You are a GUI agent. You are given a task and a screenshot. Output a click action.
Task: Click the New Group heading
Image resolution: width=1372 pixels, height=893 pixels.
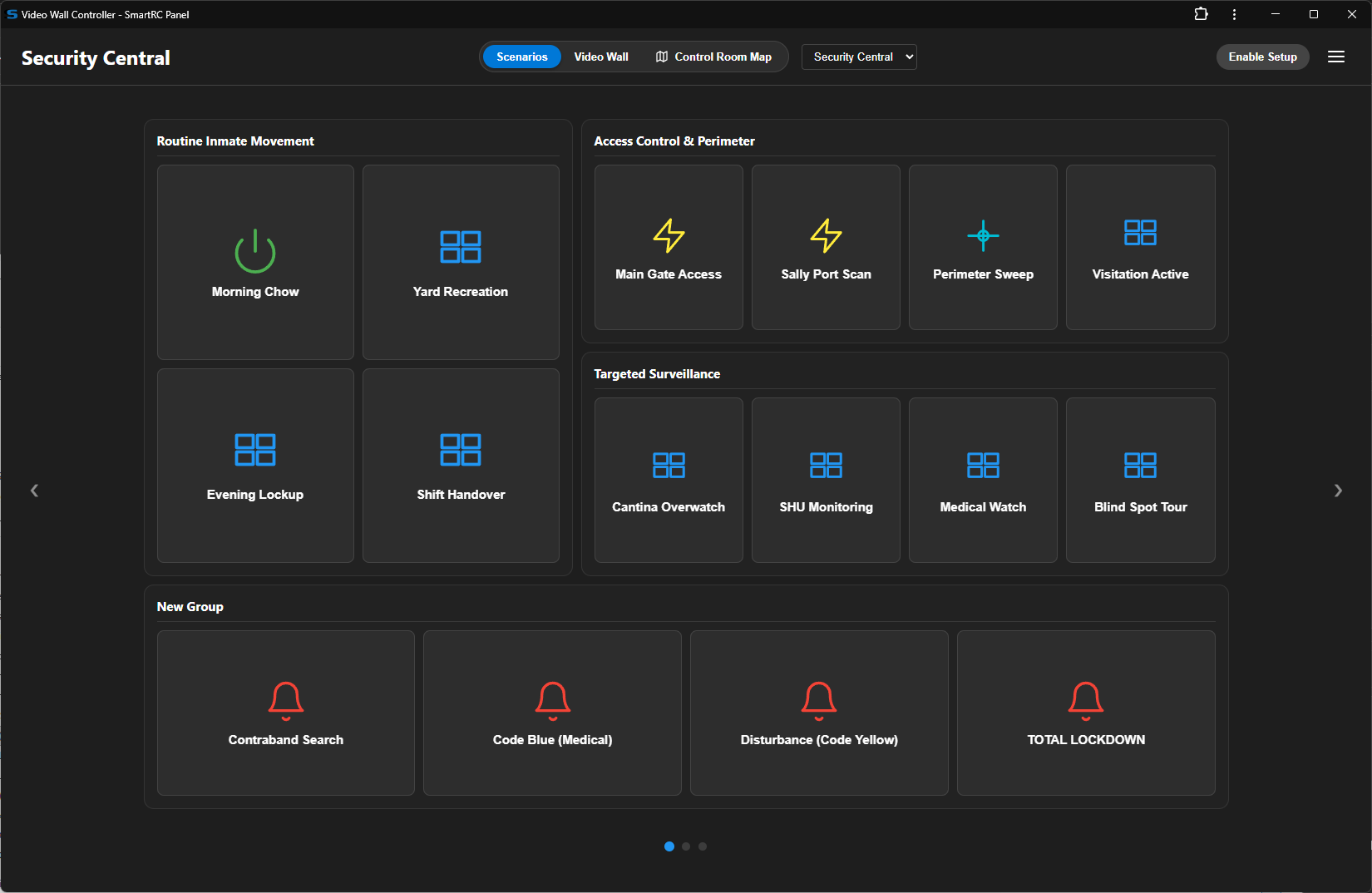[x=190, y=607]
